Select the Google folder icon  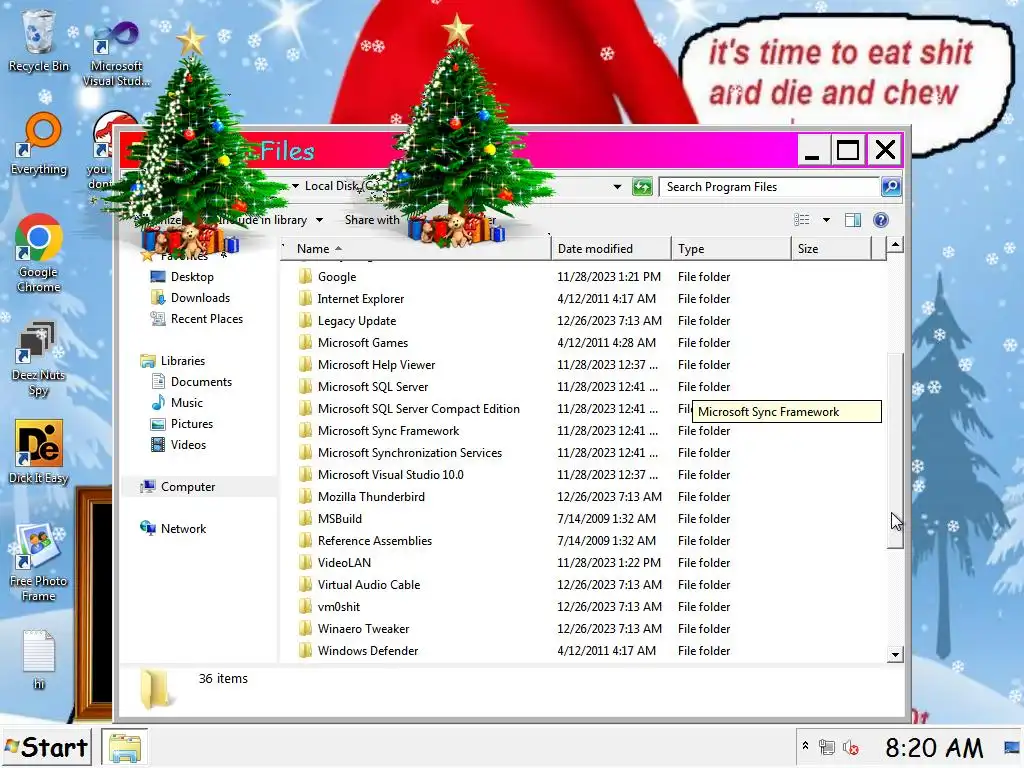305,276
